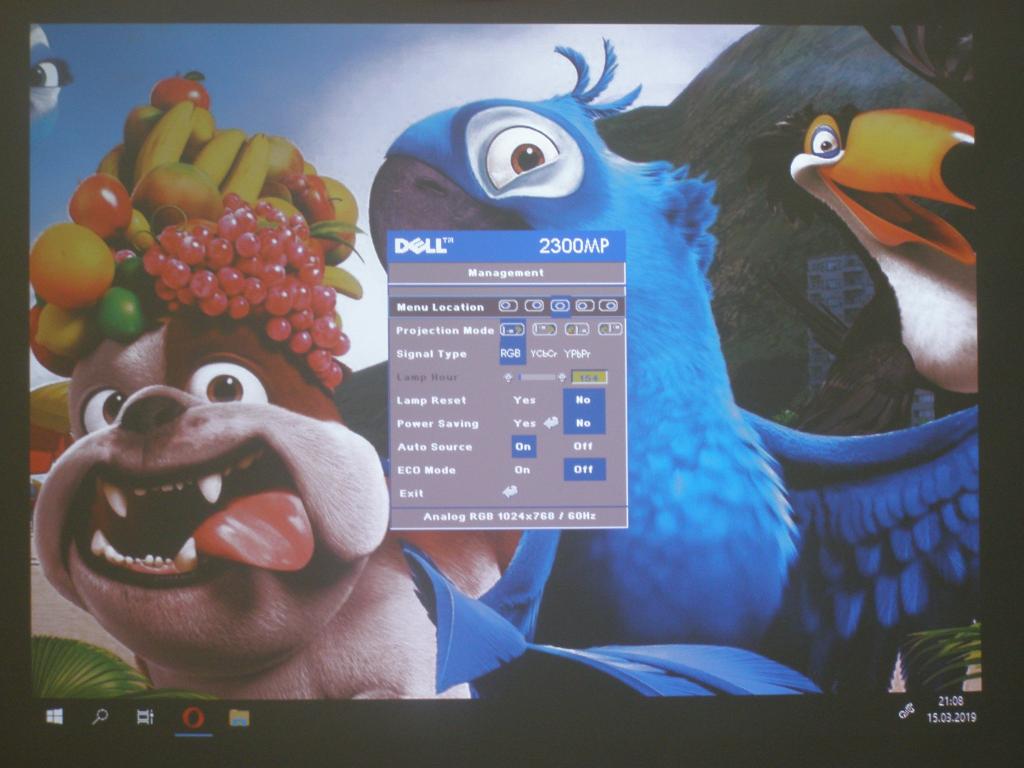Click the 2300MP model name text
Viewport: 1024px width, 768px height.
click(574, 246)
